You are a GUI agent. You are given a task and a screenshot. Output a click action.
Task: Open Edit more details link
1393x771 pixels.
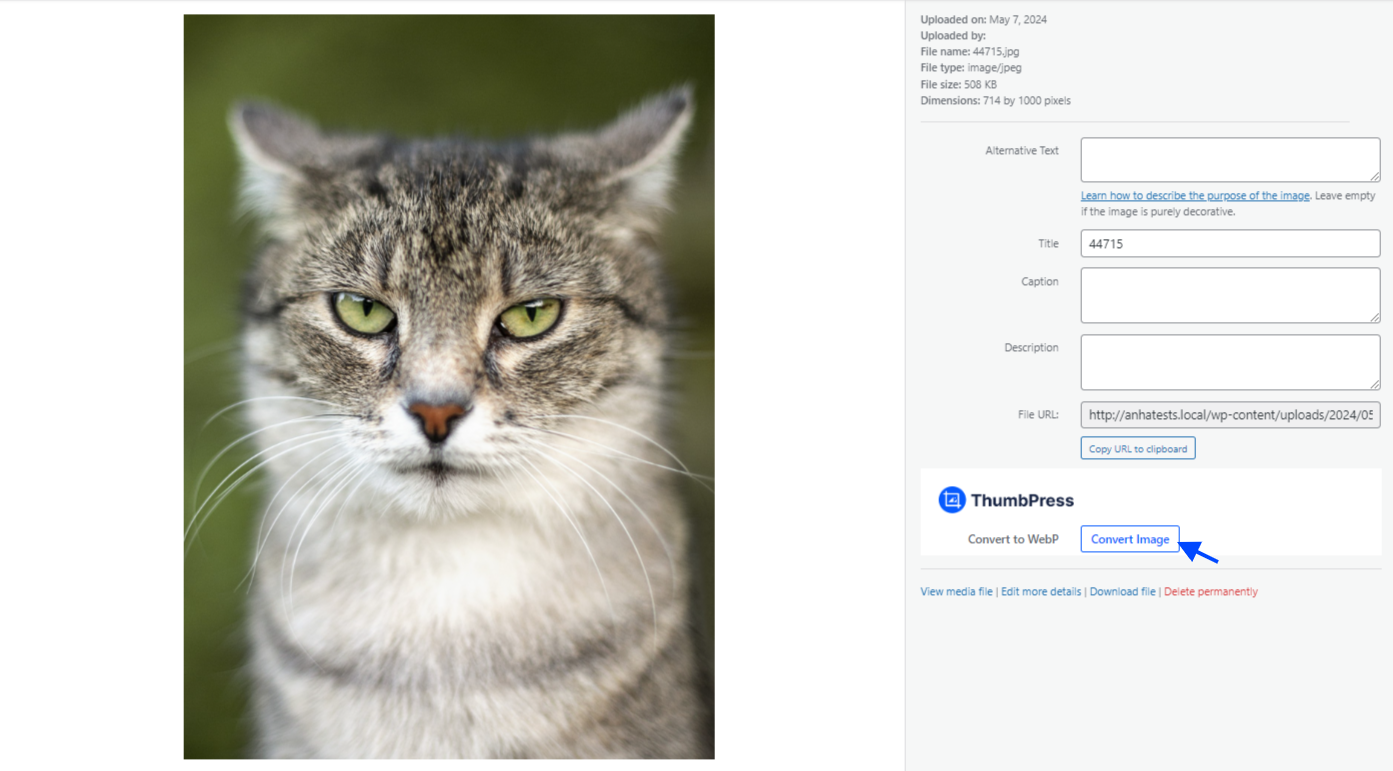pos(1041,592)
